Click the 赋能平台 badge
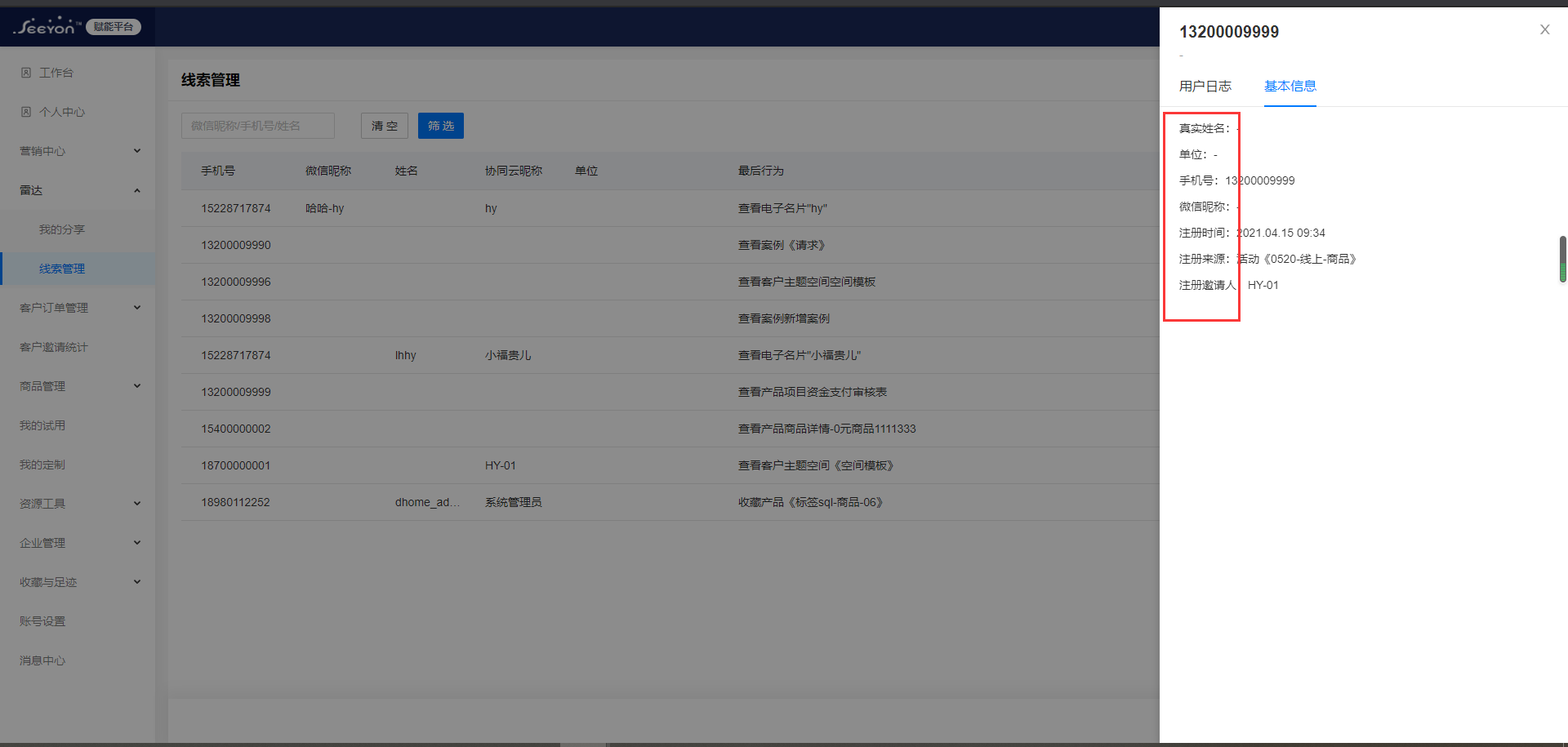This screenshot has height=747, width=1568. click(x=114, y=27)
